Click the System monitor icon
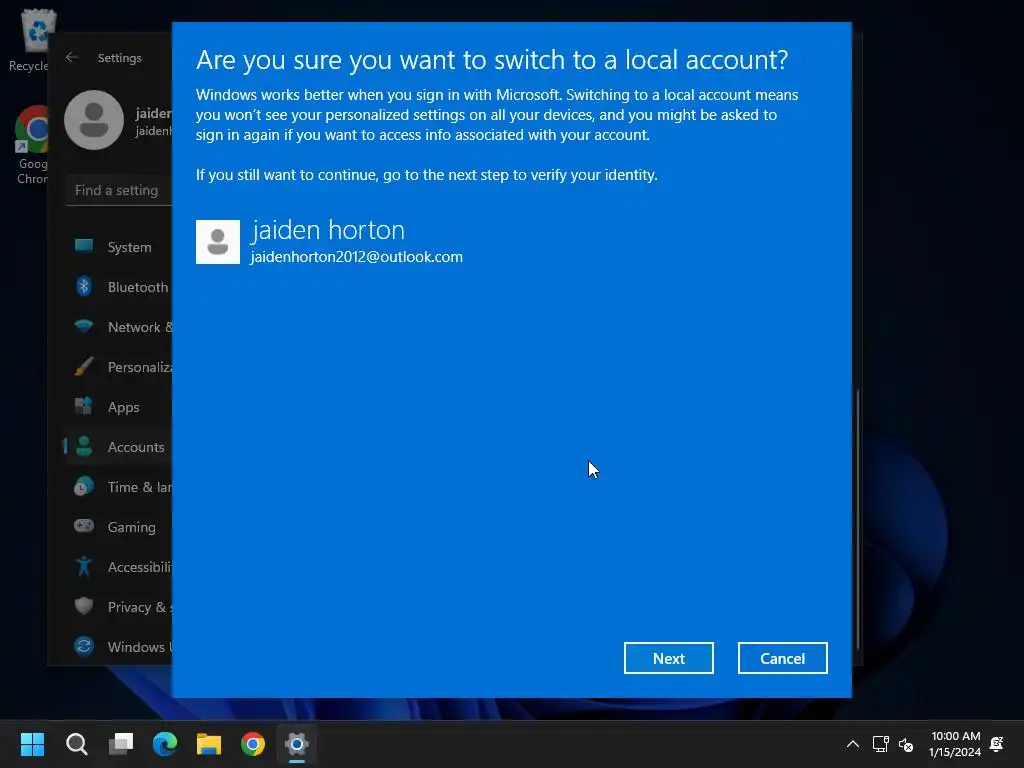Screen dimensions: 1024x768 (x=84, y=246)
